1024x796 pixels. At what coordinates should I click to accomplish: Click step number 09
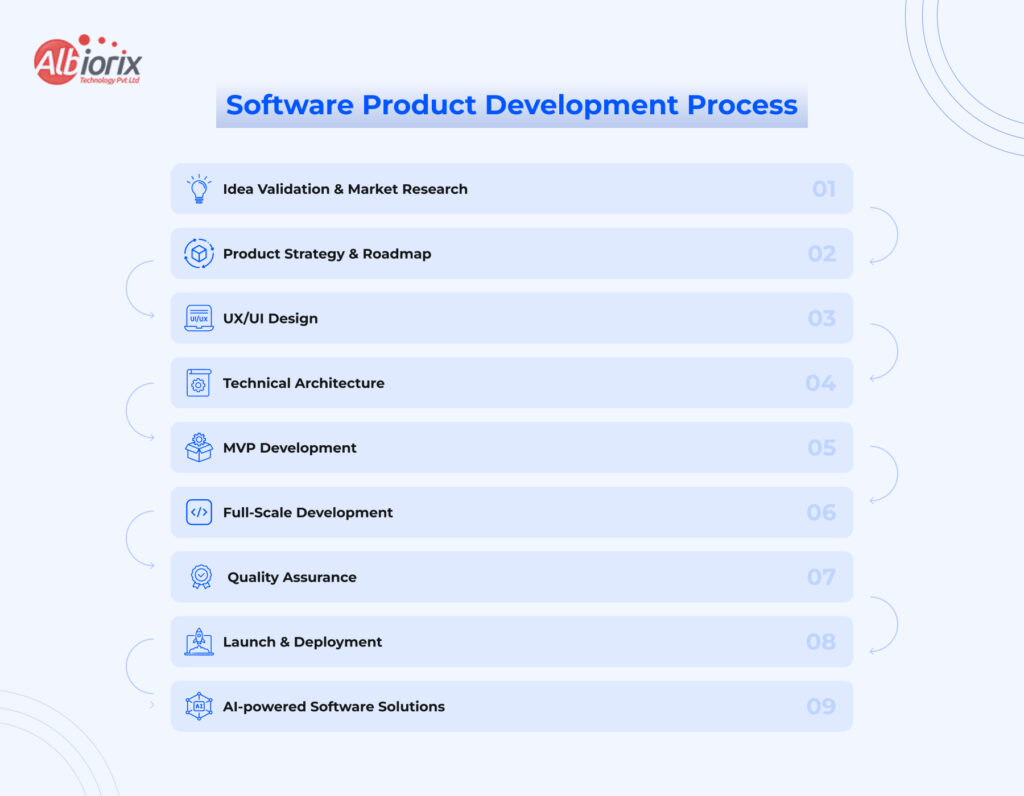(822, 707)
